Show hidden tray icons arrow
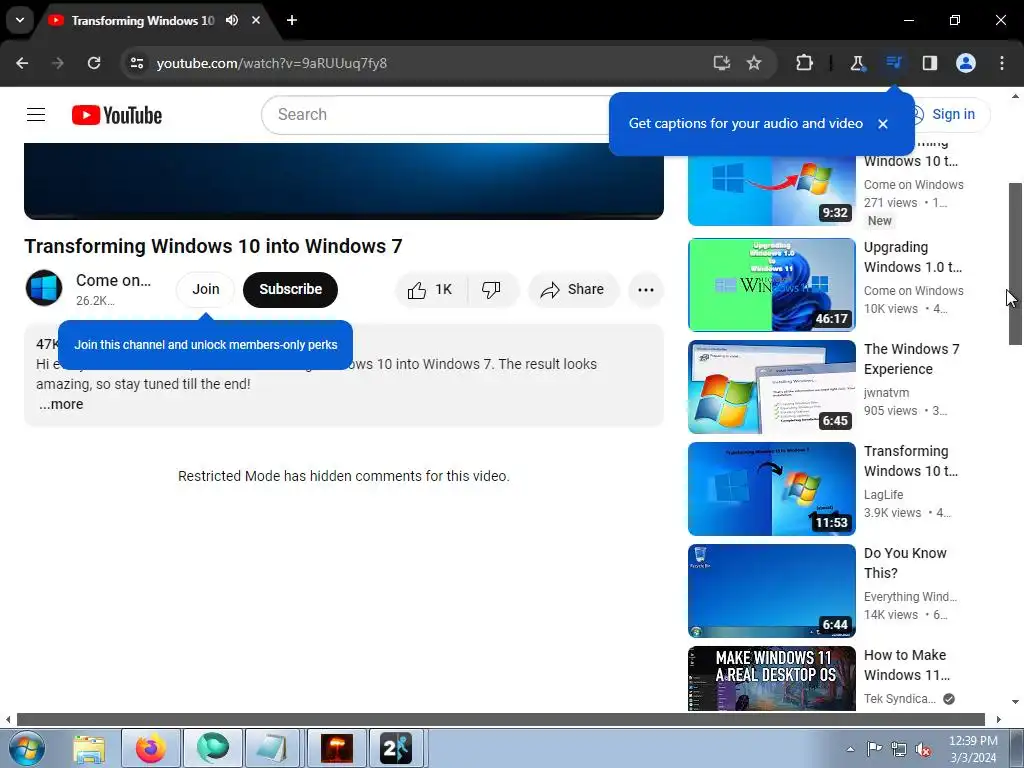 [x=850, y=749]
